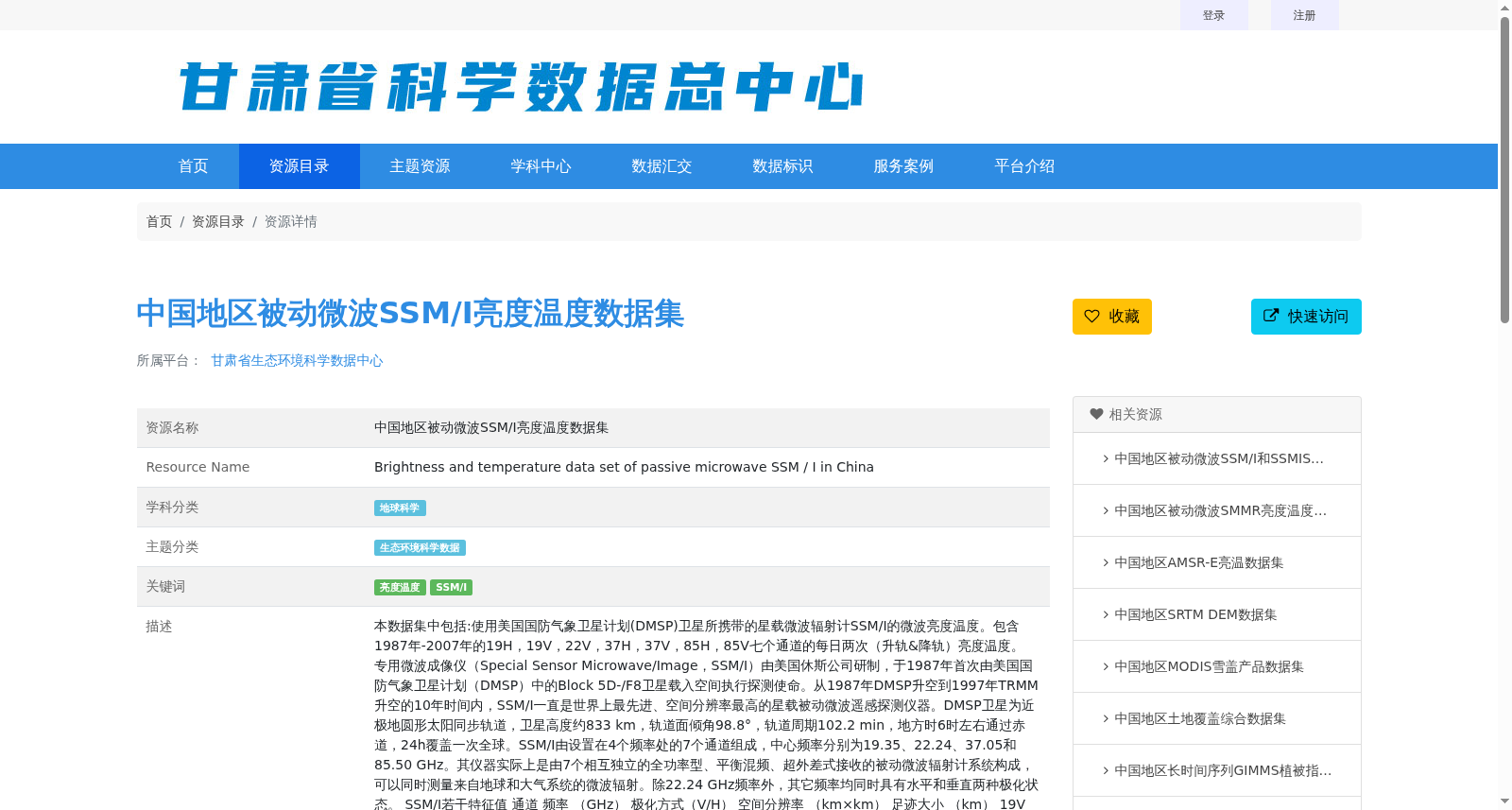Click chevron beside 中国地区被动微波SSM/I和SSMIS
The image size is (1512, 810).
pos(1106,458)
